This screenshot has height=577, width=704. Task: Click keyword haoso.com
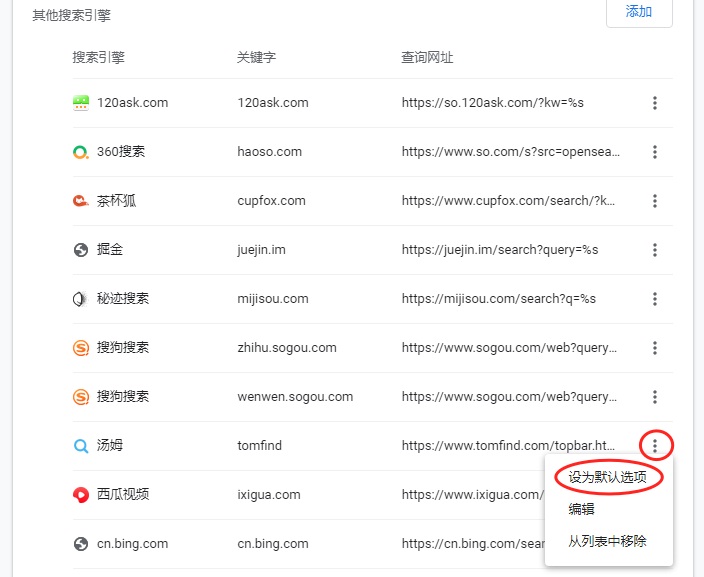click(x=269, y=152)
